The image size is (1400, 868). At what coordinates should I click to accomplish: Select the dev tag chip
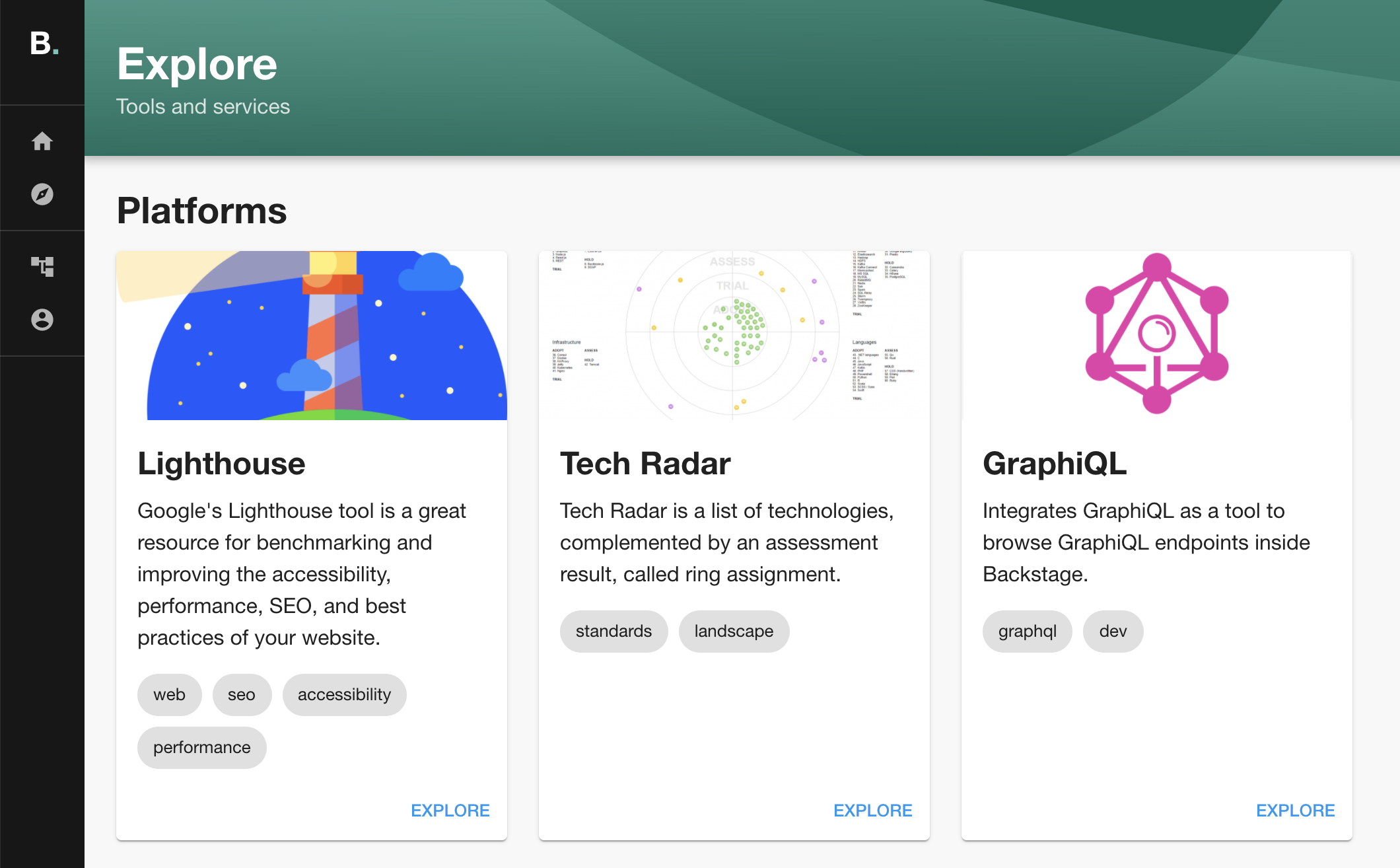(x=1113, y=631)
